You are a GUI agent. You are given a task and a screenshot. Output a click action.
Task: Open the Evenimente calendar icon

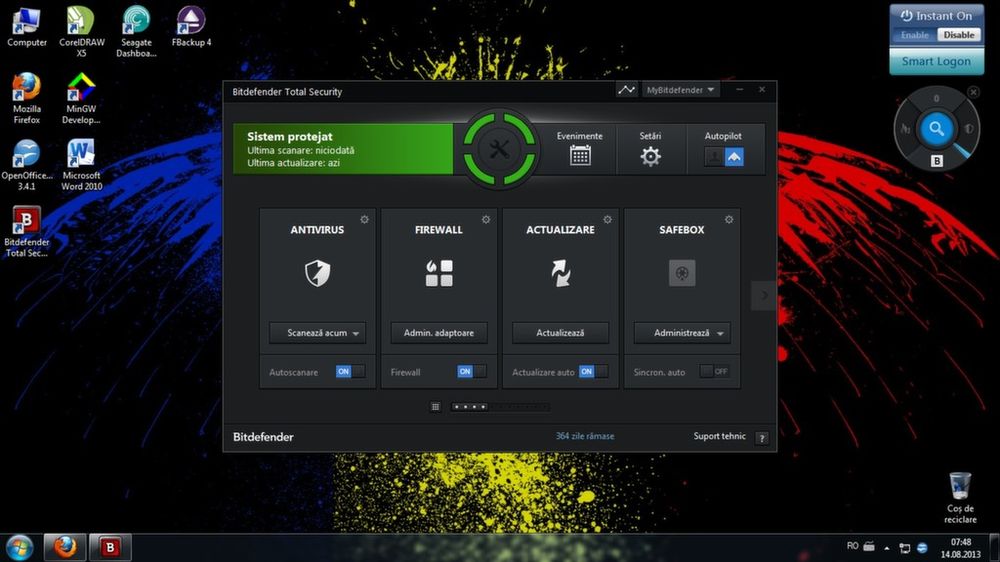tap(580, 155)
